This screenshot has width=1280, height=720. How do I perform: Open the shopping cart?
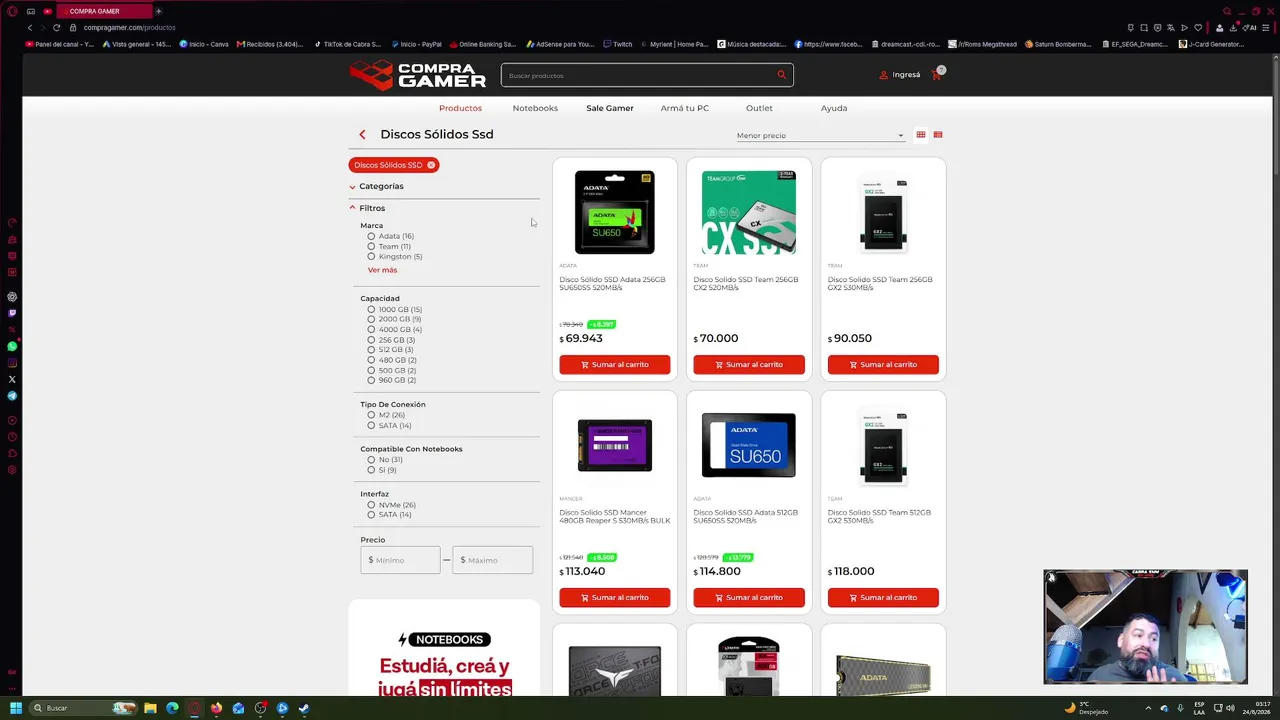tap(937, 74)
